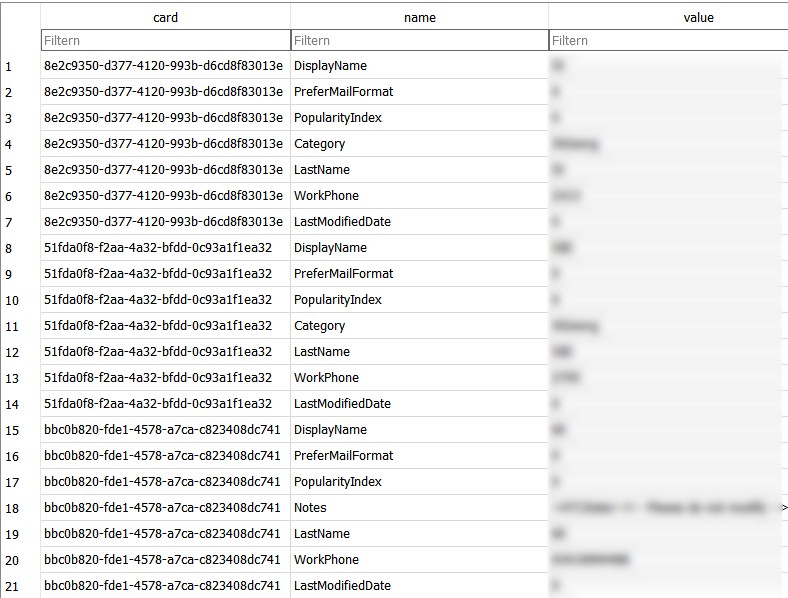The width and height of the screenshot is (788, 598).
Task: Focus the card column filter field
Action: pos(165,40)
